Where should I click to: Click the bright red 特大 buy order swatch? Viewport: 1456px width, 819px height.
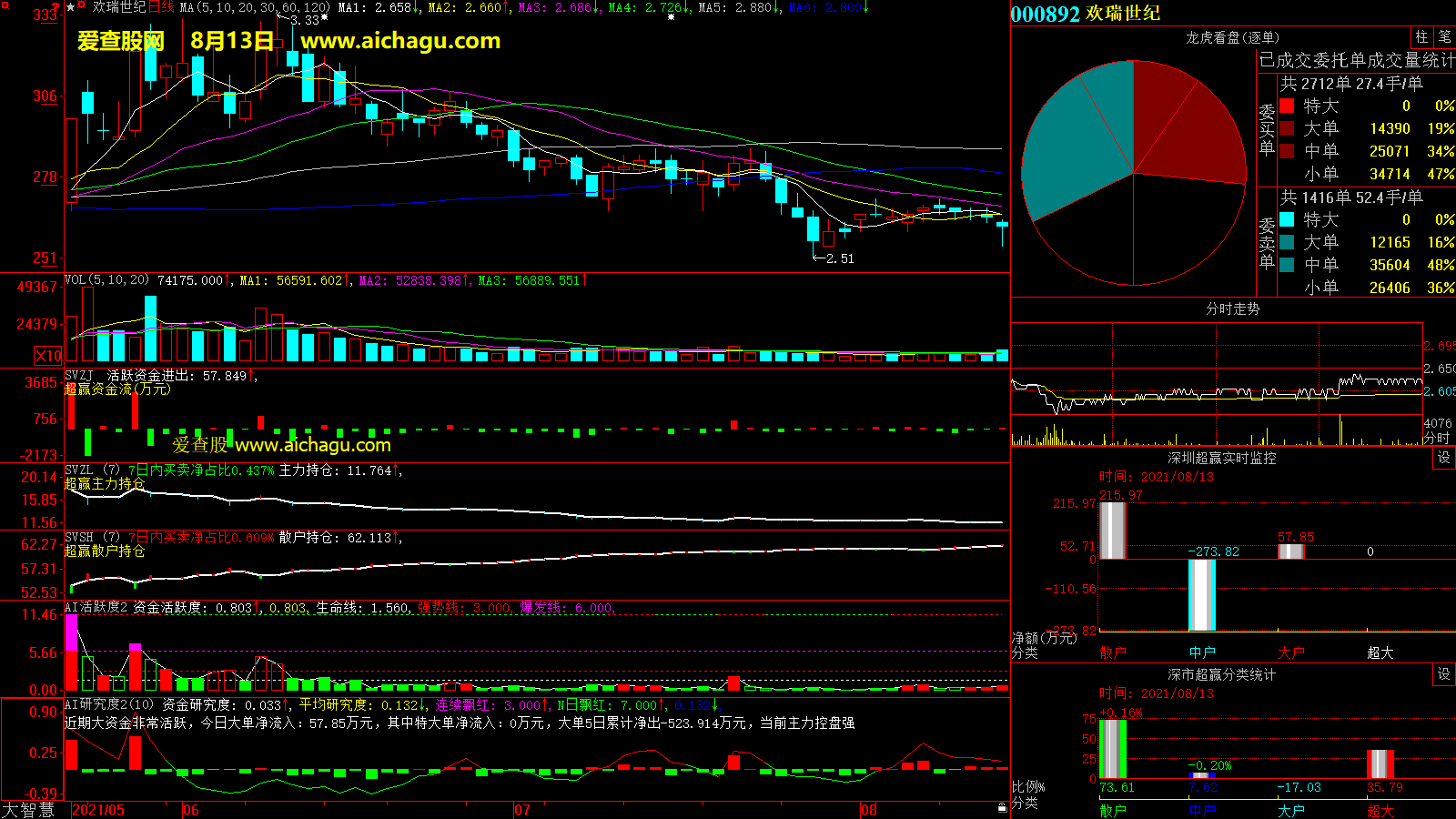[x=1287, y=106]
